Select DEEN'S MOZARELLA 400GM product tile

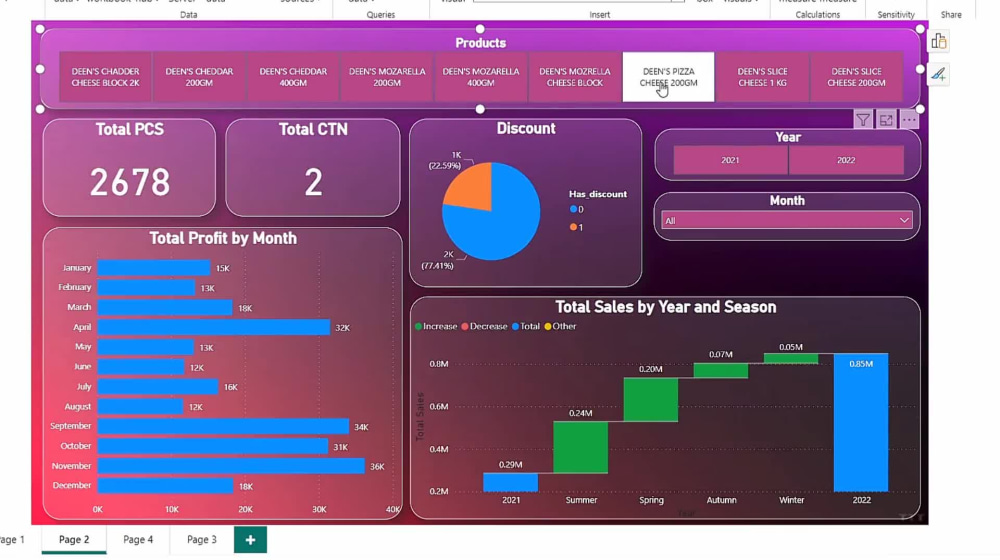coord(481,77)
